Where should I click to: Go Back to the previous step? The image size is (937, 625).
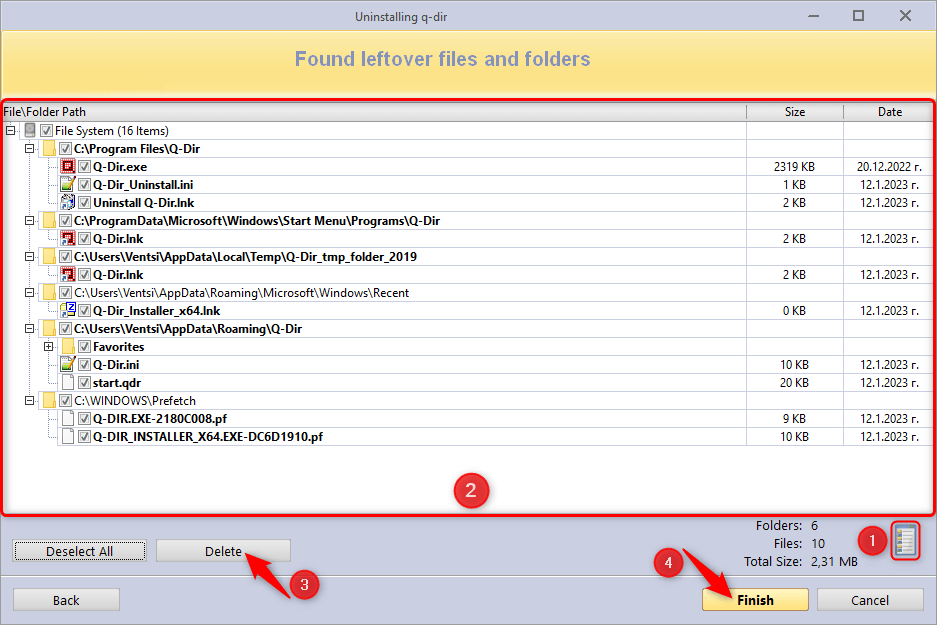tap(66, 600)
